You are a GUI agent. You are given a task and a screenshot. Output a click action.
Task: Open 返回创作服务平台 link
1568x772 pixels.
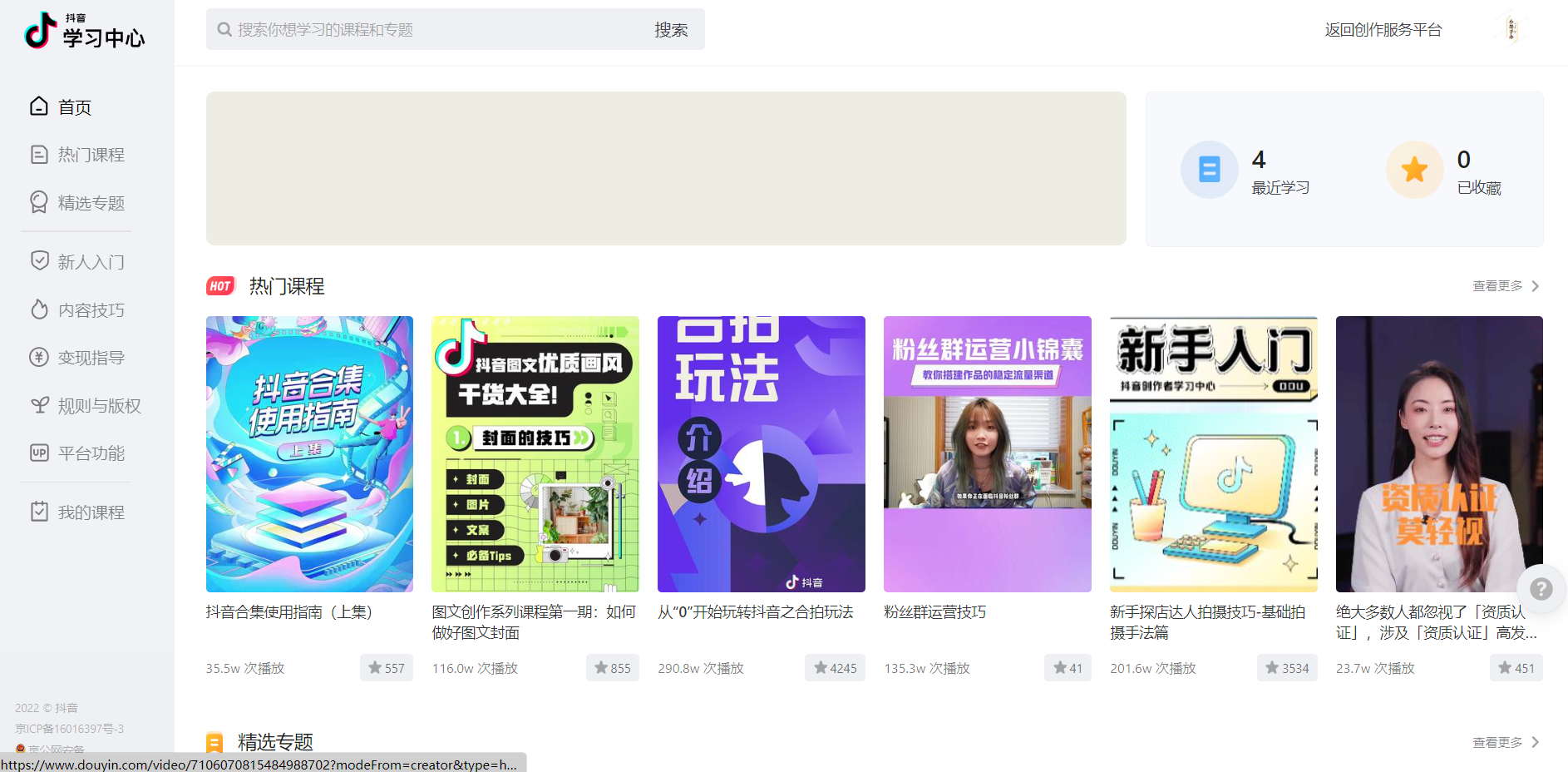click(1383, 28)
